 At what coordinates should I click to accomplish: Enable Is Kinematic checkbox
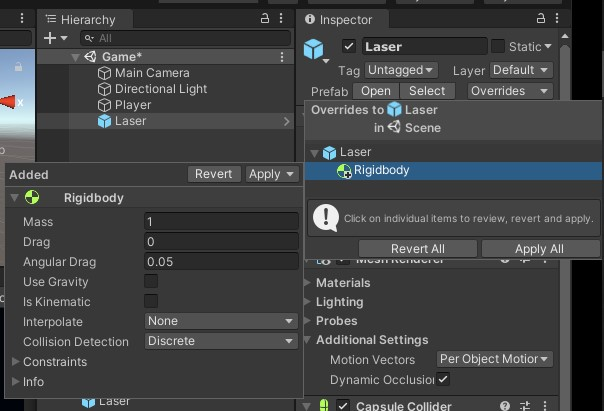point(151,301)
